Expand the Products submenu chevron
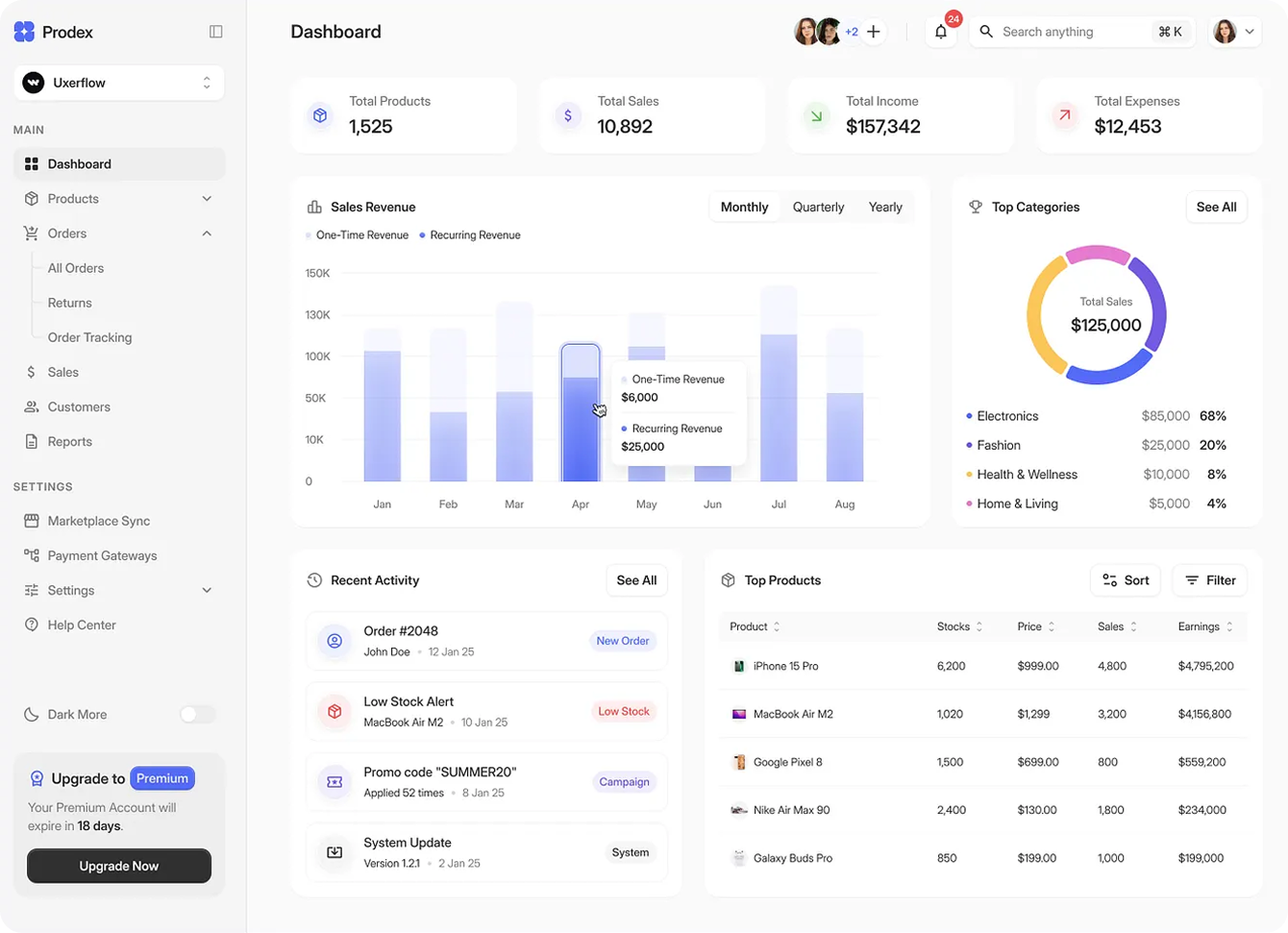This screenshot has width=1288, height=933. pyautogui.click(x=207, y=199)
